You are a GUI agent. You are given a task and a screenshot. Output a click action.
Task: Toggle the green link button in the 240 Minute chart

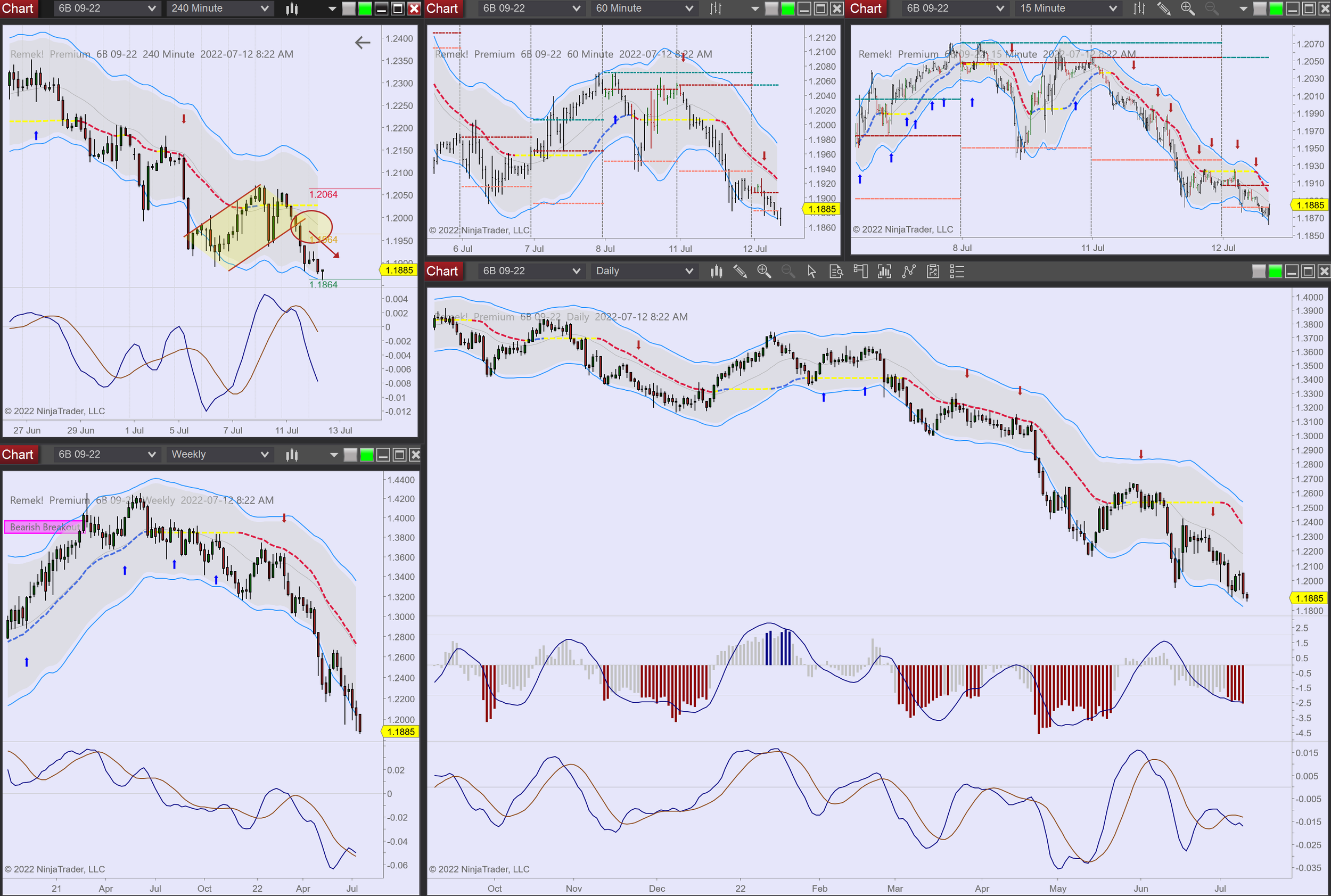[365, 9]
